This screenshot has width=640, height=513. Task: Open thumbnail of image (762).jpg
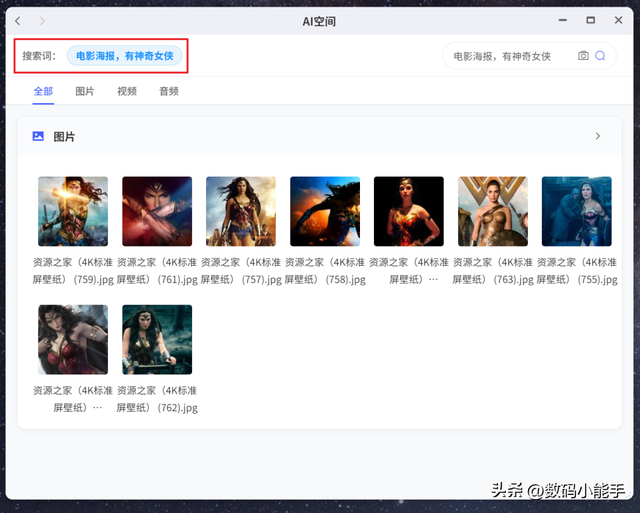click(x=157, y=339)
